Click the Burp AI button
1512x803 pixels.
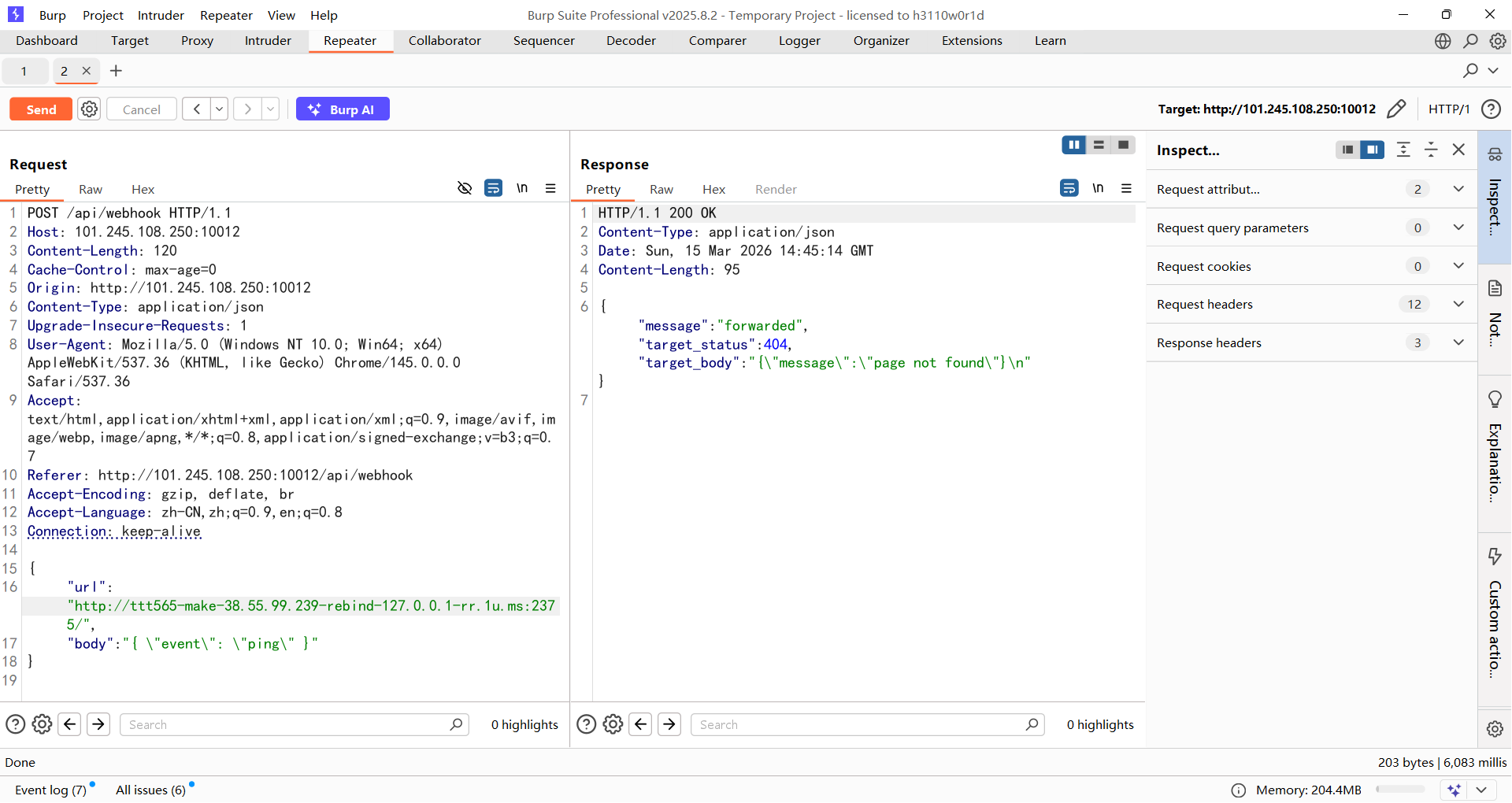click(x=343, y=109)
